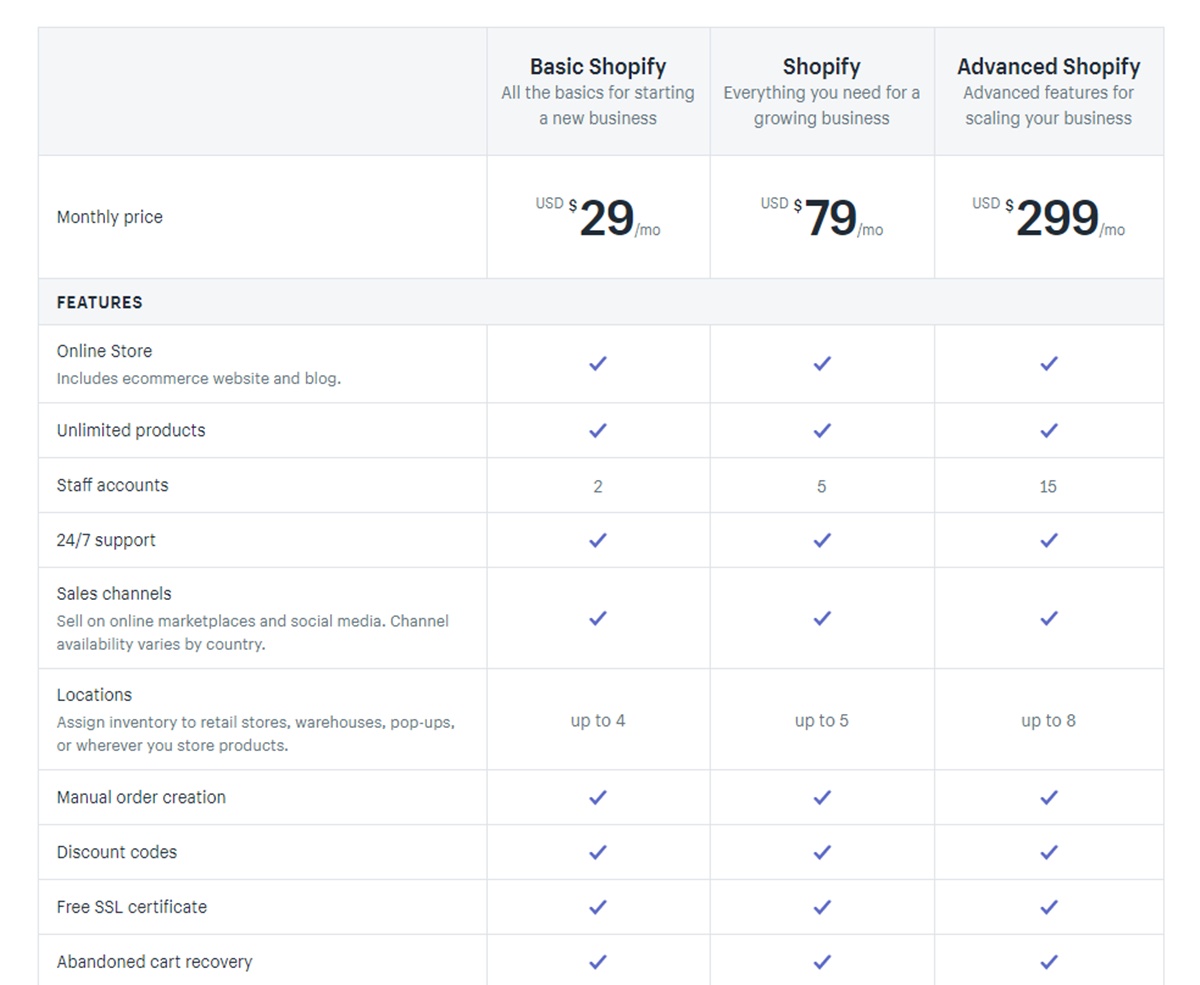Viewport: 1200px width, 985px height.
Task: Click the 'up to 8' locations value
Action: [1048, 721]
